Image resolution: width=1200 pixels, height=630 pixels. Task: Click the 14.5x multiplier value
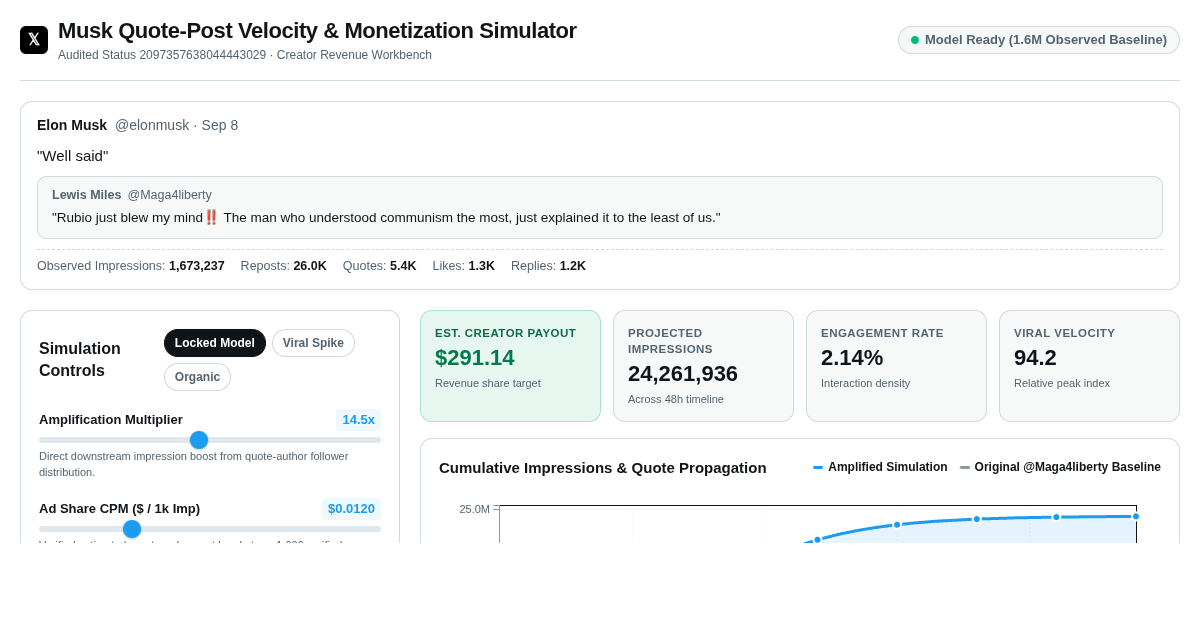(x=358, y=420)
